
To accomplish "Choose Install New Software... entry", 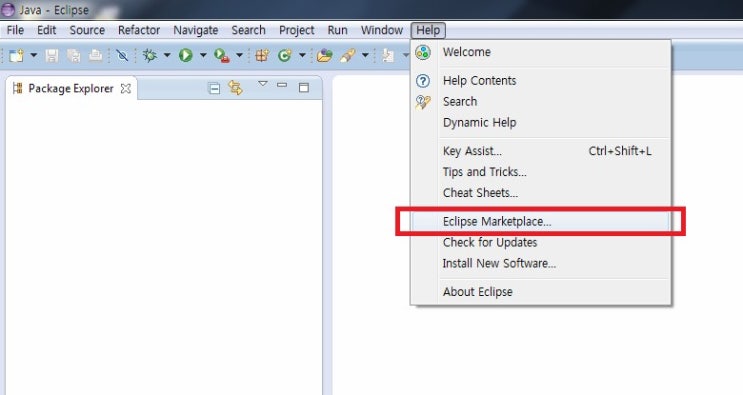I will pos(541,263).
